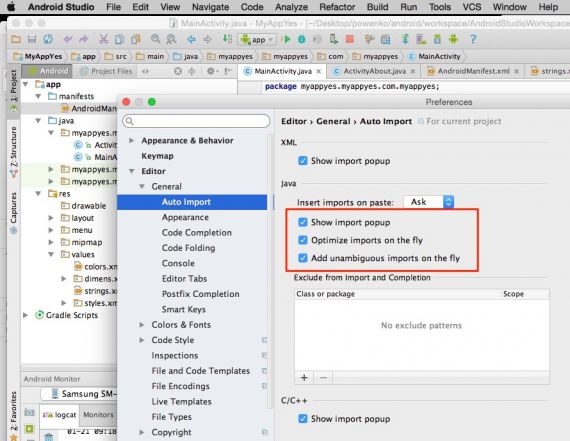Expand Appearance & Behavior in Preferences

coord(132,140)
